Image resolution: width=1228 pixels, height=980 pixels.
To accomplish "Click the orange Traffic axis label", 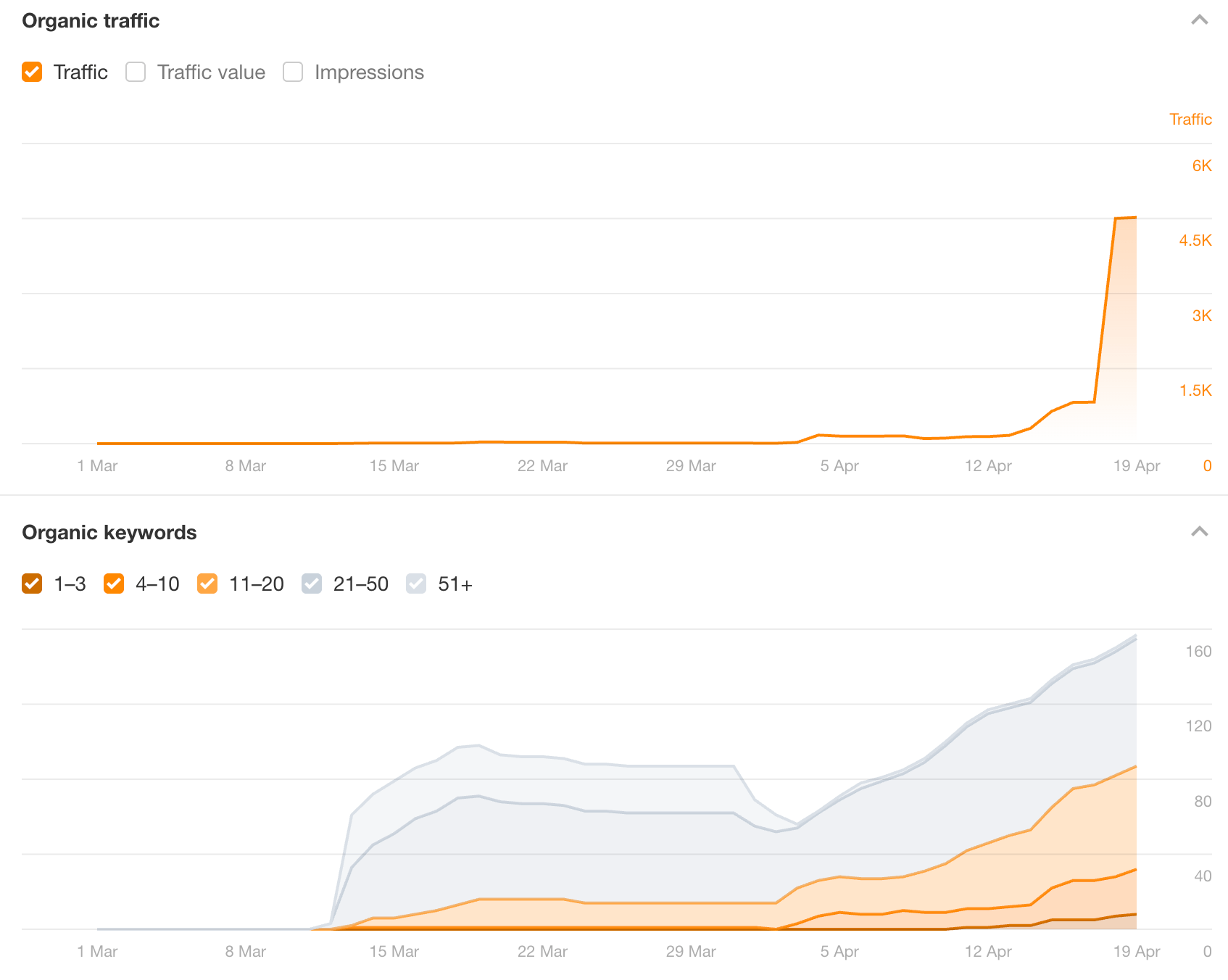I will [x=1190, y=120].
